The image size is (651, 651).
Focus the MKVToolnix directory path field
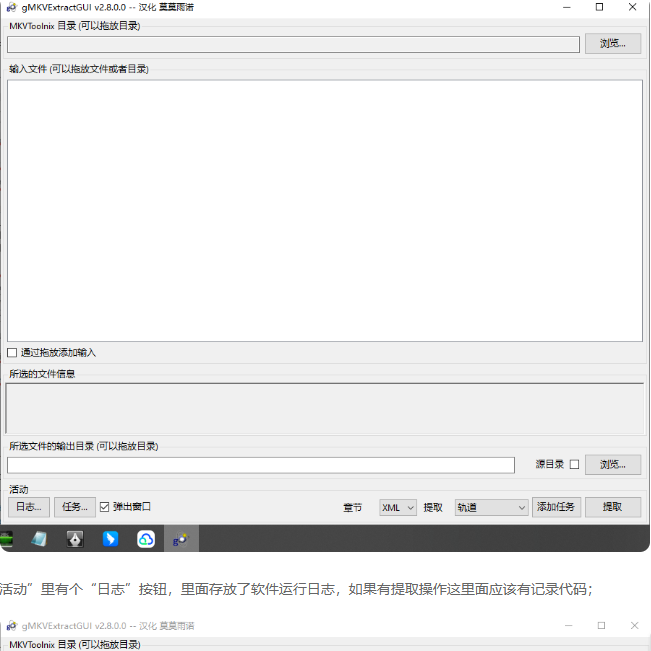point(293,44)
